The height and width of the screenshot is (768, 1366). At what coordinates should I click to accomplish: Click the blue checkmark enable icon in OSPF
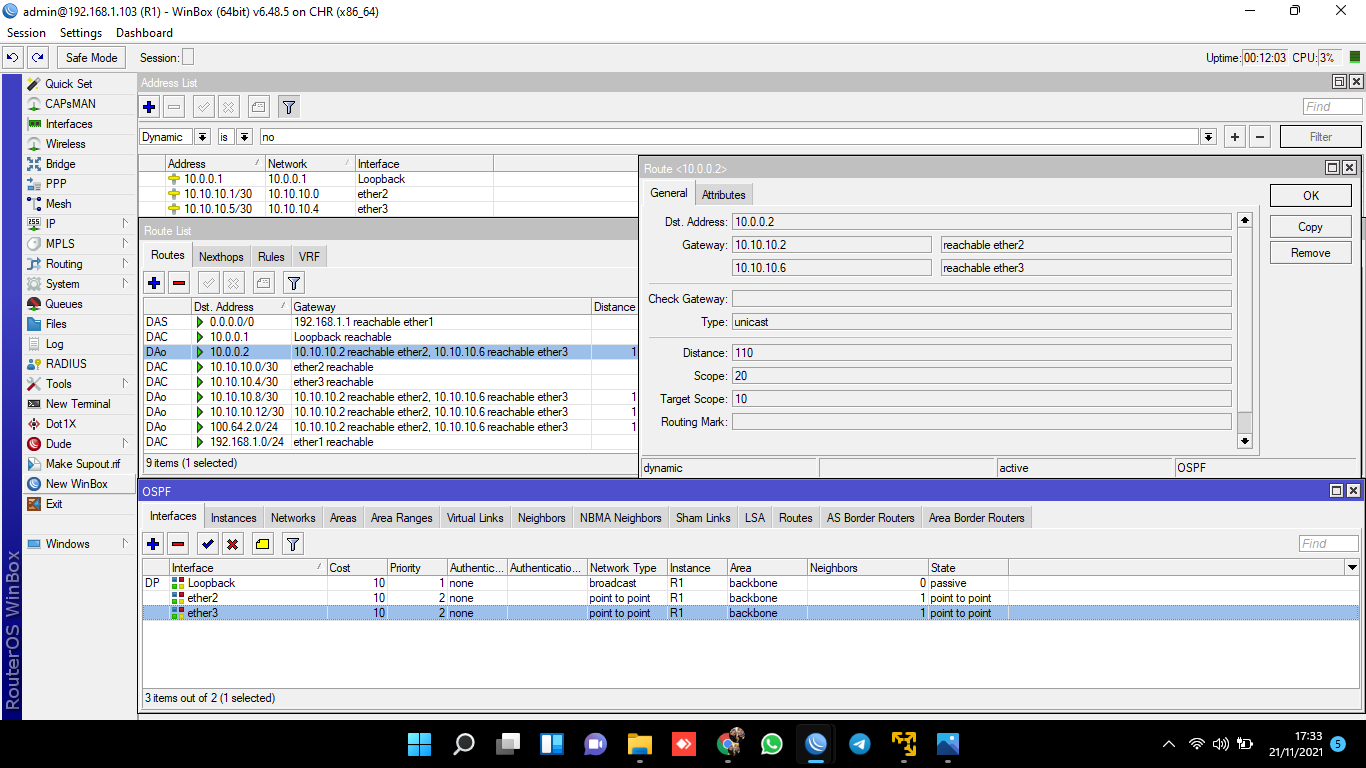click(x=207, y=544)
